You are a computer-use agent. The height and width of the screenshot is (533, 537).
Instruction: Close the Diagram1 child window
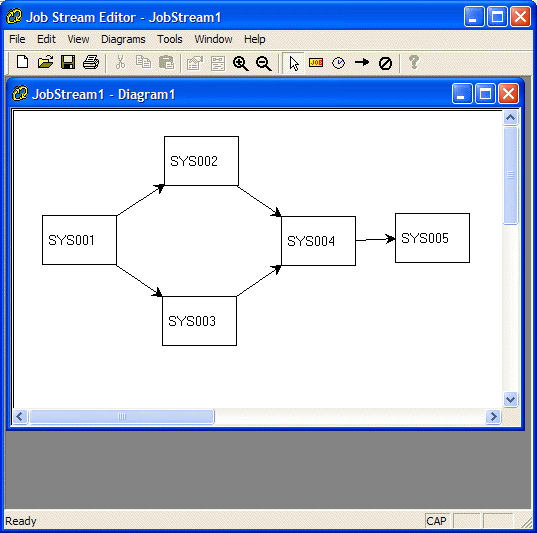click(508, 94)
